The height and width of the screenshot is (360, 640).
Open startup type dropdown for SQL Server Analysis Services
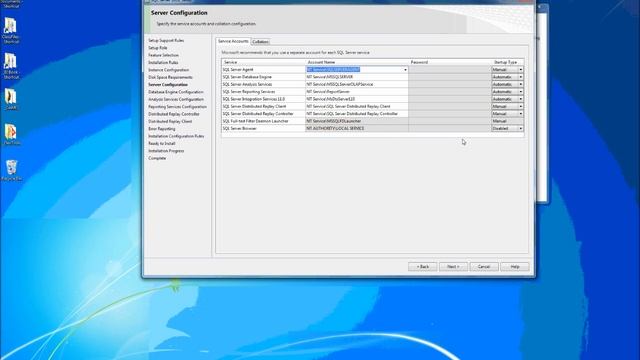tap(520, 84)
